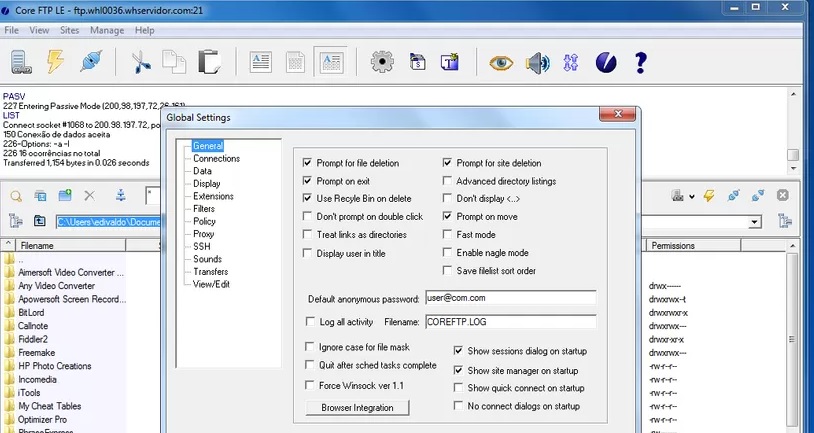814x433 pixels.
Task: Select View/Edit in settings tree
Action: [211, 284]
